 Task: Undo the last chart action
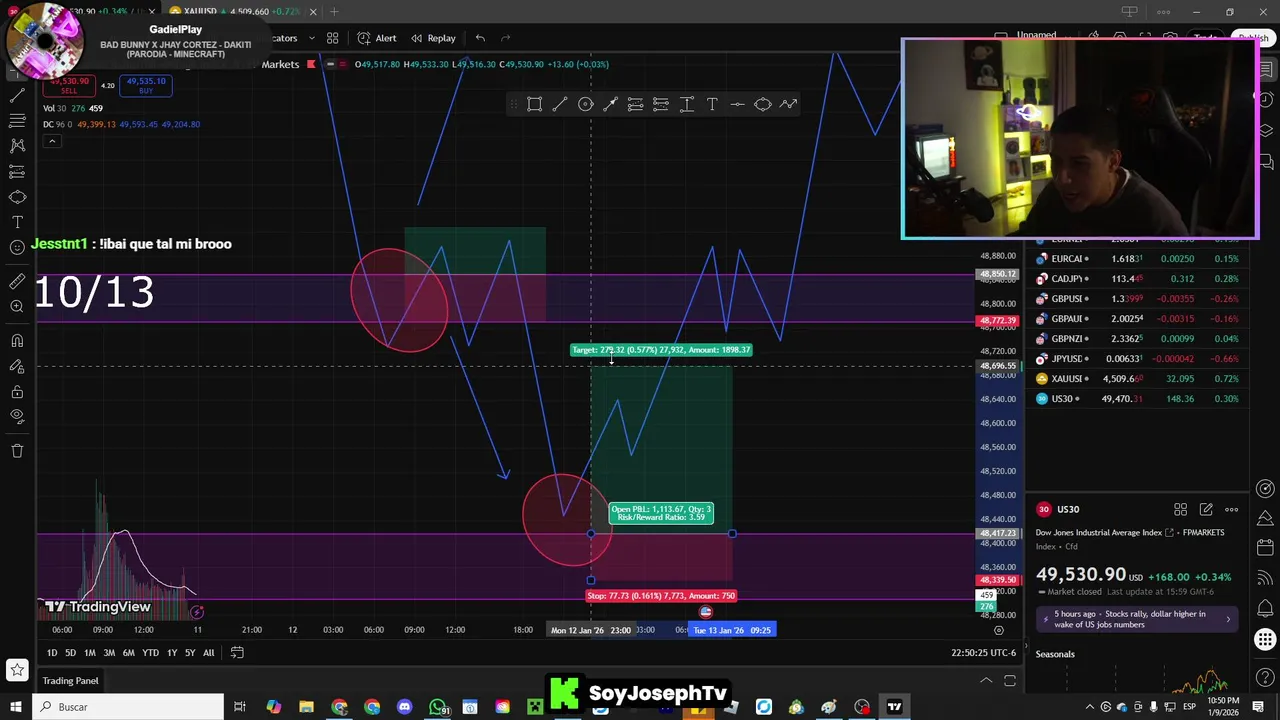point(480,38)
